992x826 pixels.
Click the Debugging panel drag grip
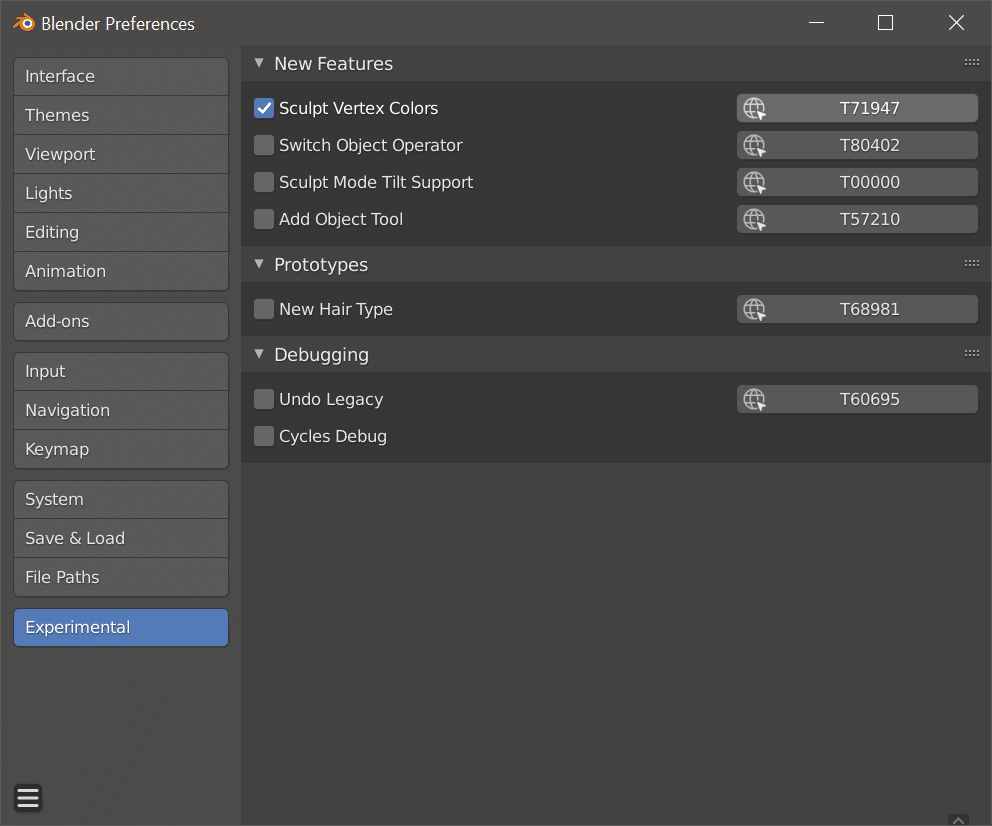click(x=972, y=354)
